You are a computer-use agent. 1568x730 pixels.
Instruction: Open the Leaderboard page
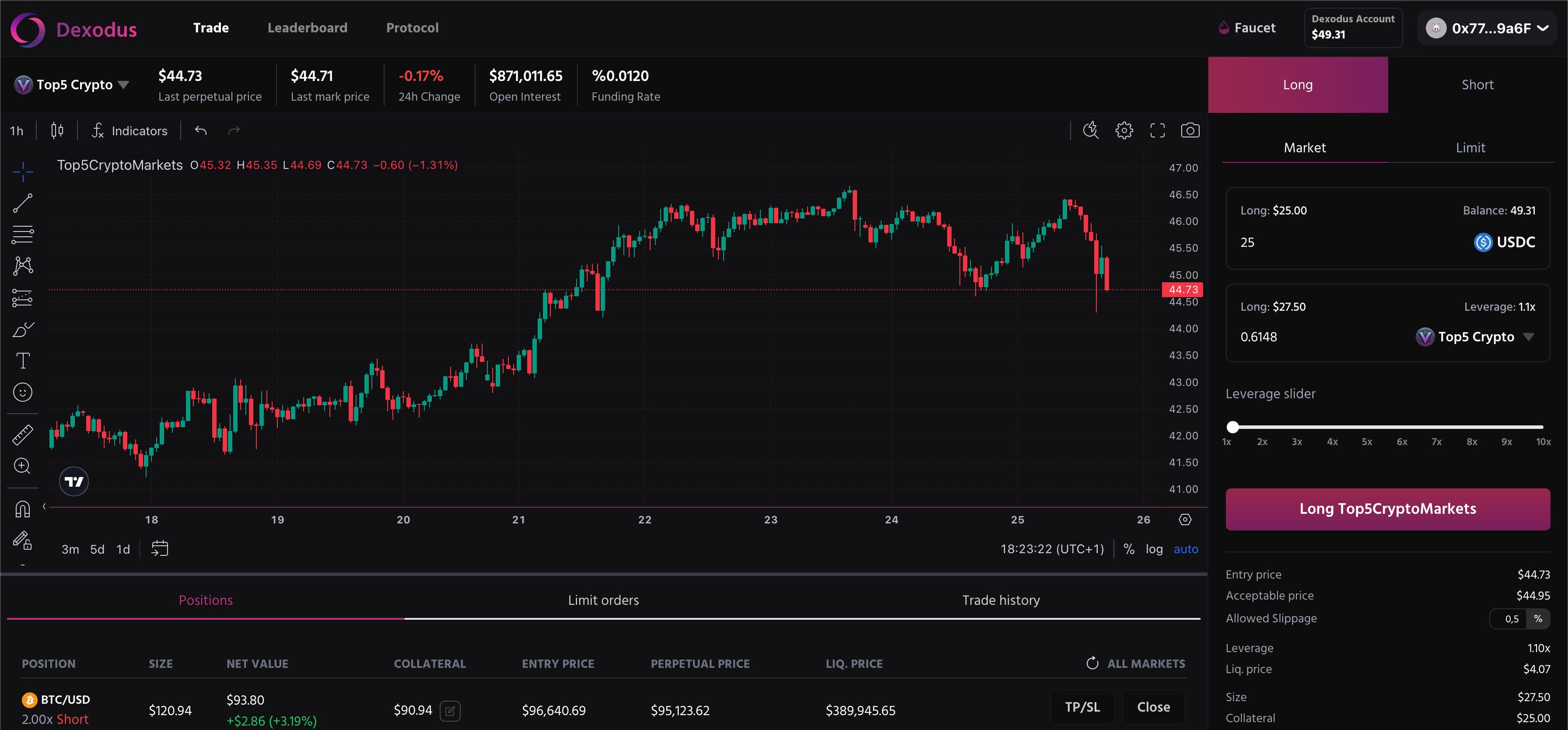308,28
